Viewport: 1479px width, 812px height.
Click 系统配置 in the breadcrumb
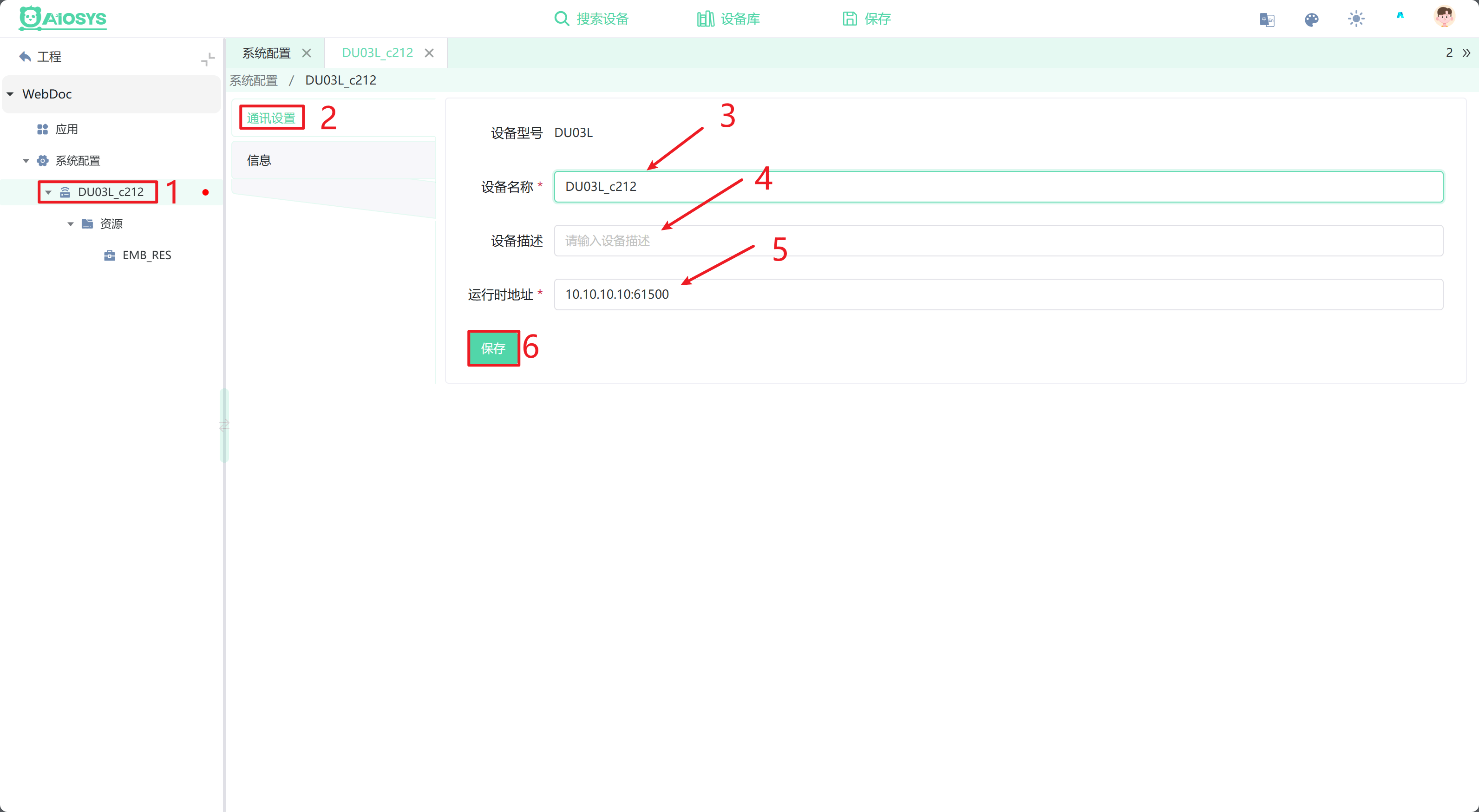(x=254, y=80)
